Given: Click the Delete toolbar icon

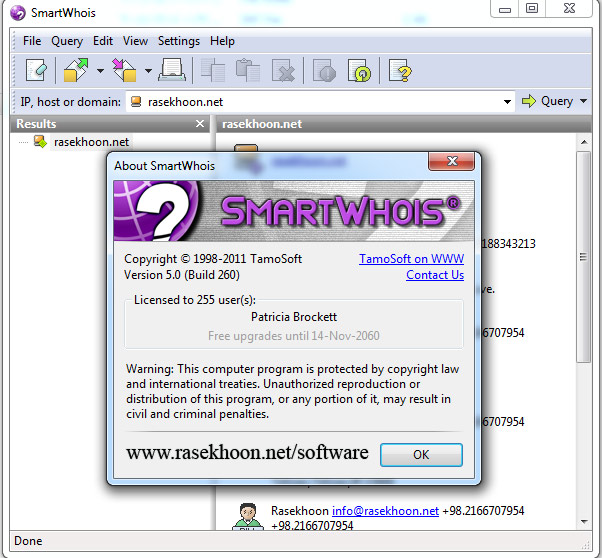Looking at the screenshot, I should 283,70.
